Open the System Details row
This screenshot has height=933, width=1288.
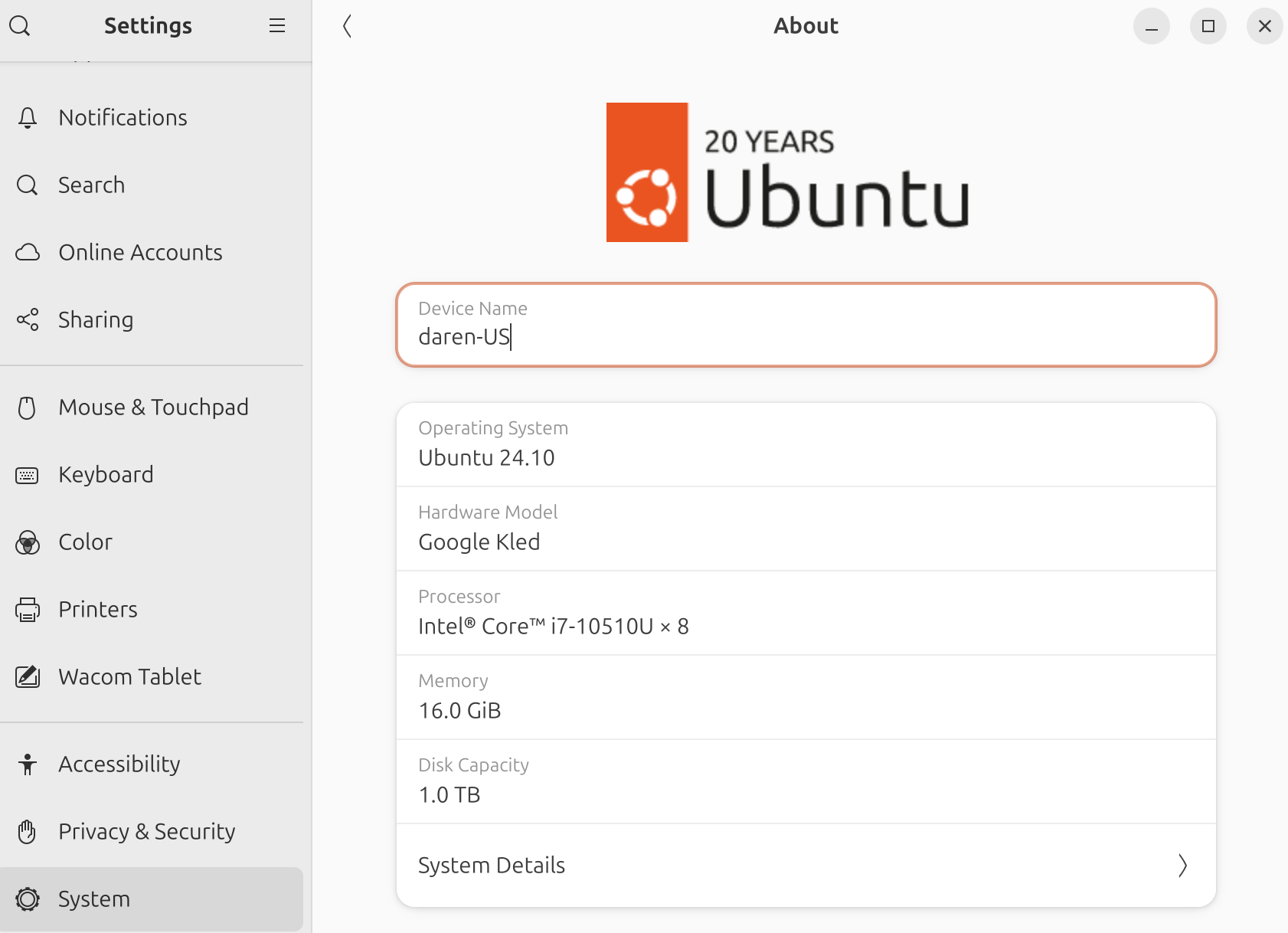806,866
